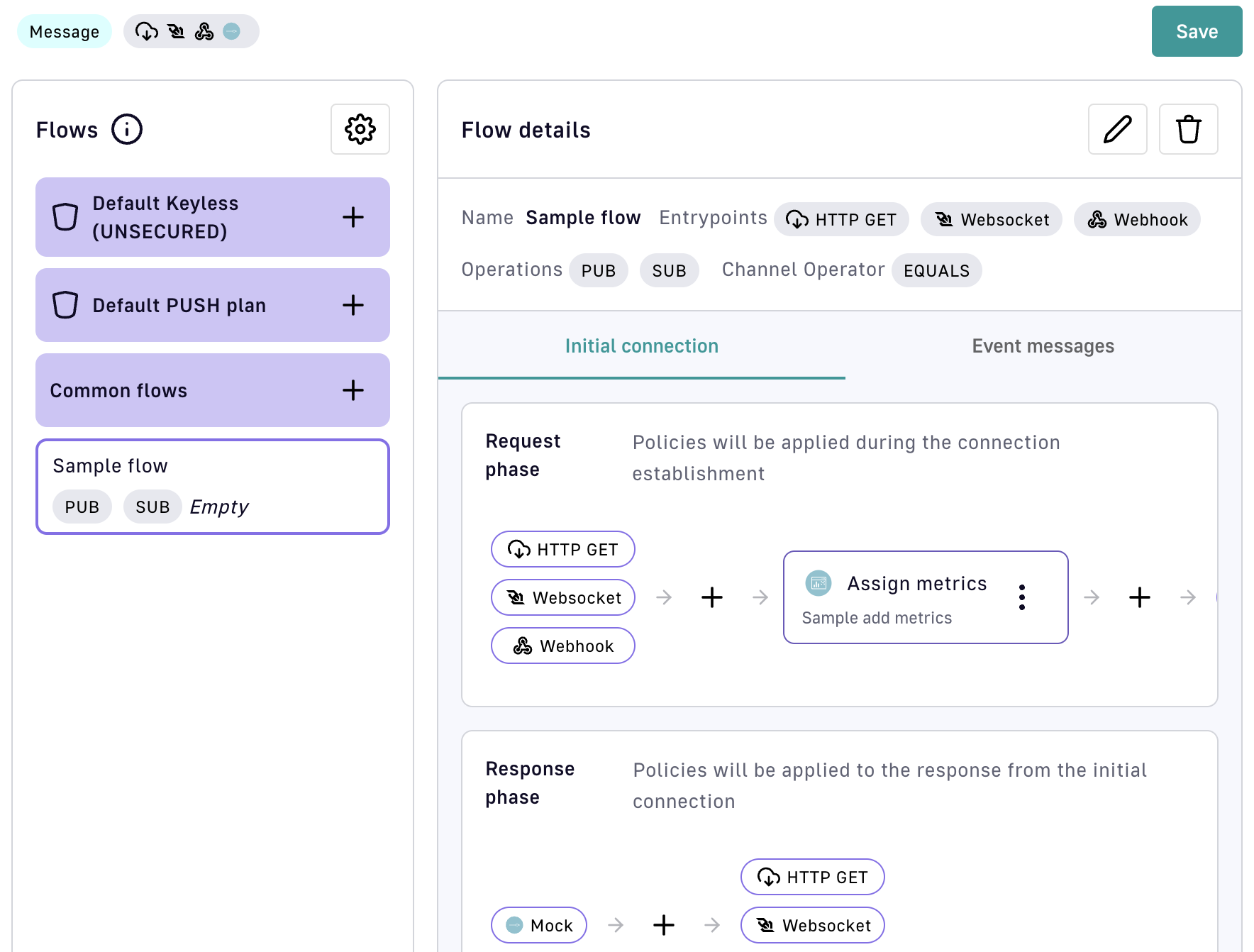This screenshot has width=1254, height=952.
Task: Select the Initial connection tab
Action: tap(641, 346)
